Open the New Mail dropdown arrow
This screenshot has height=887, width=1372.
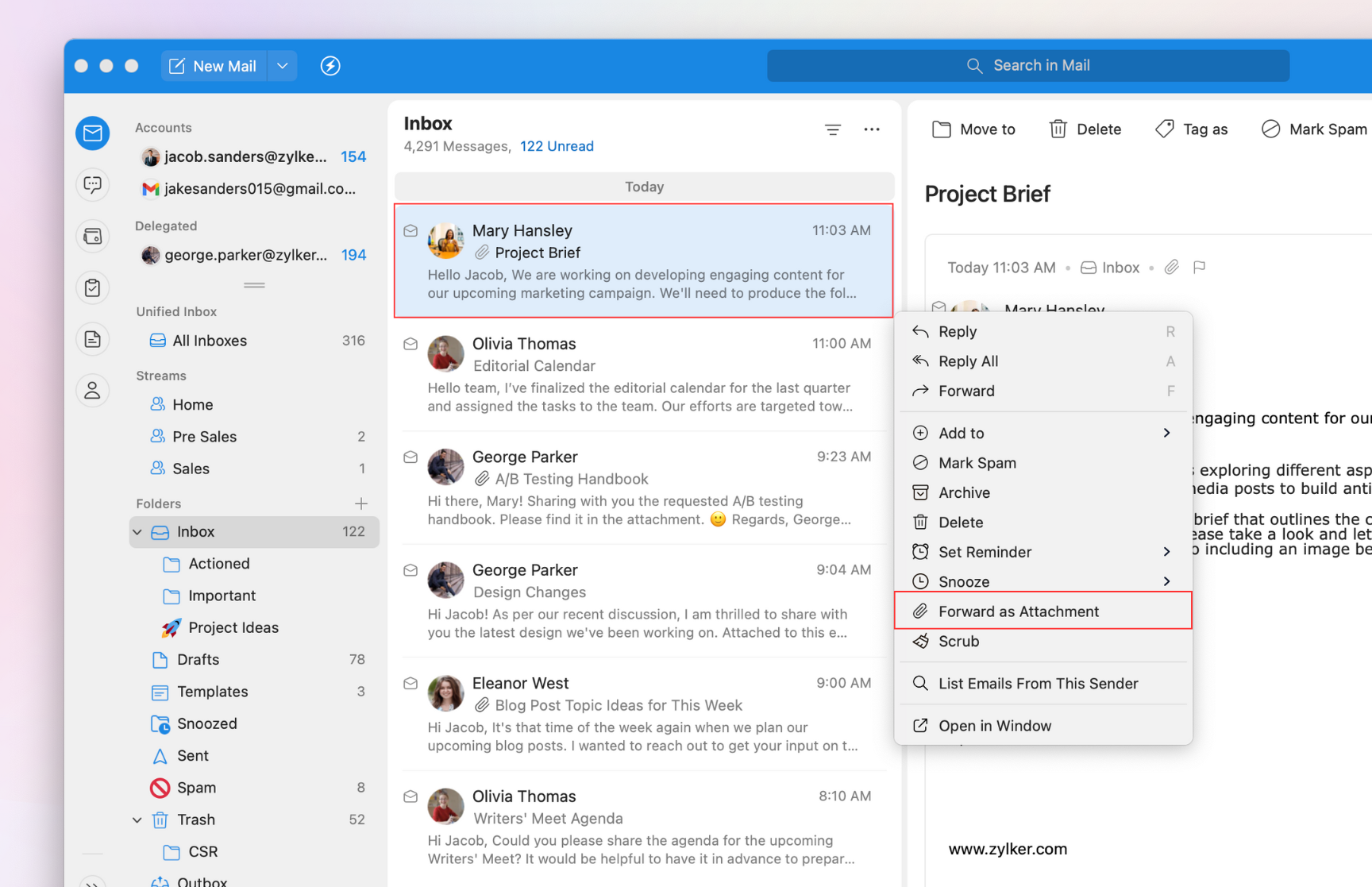tap(283, 66)
